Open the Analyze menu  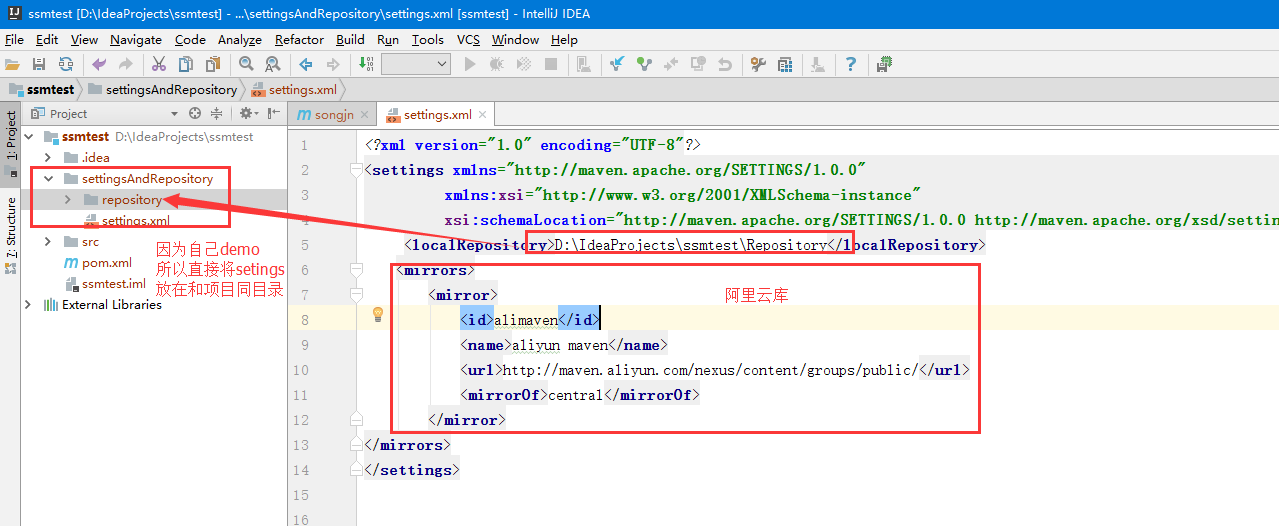pyautogui.click(x=240, y=40)
